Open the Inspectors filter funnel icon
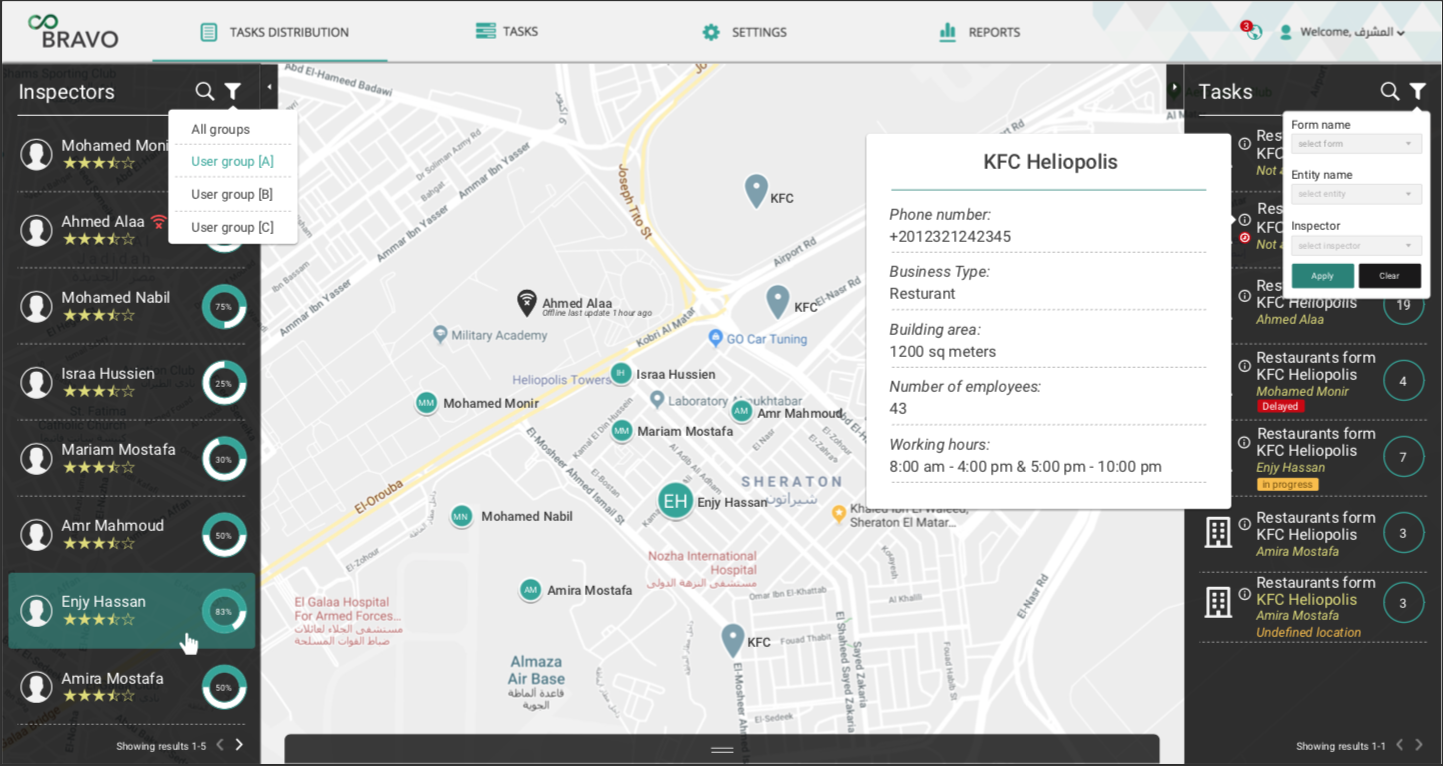Viewport: 1443px width, 766px height. (233, 92)
